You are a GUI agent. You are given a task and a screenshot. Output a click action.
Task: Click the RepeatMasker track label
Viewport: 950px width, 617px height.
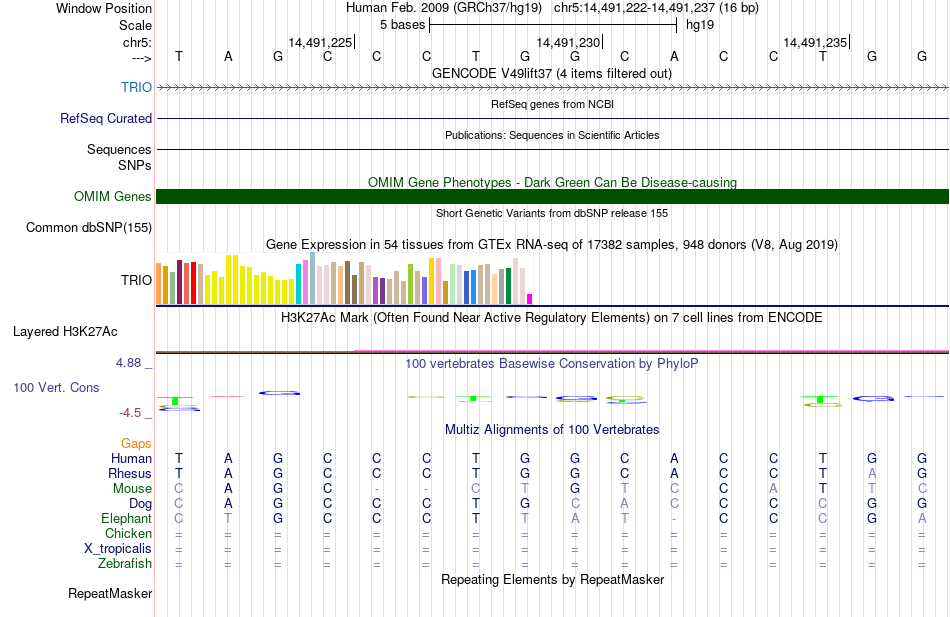coord(110,593)
